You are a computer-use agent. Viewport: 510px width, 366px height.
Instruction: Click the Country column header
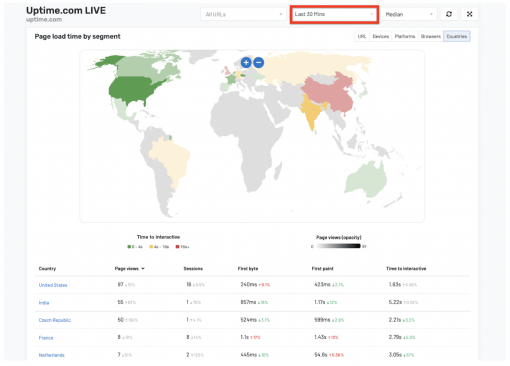[47, 268]
